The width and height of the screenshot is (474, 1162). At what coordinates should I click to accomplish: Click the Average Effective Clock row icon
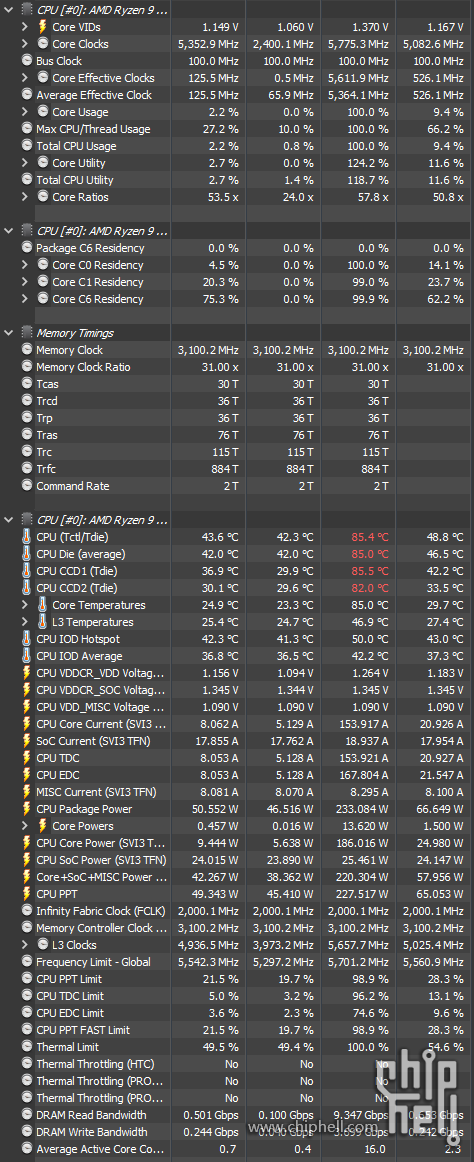pos(27,95)
